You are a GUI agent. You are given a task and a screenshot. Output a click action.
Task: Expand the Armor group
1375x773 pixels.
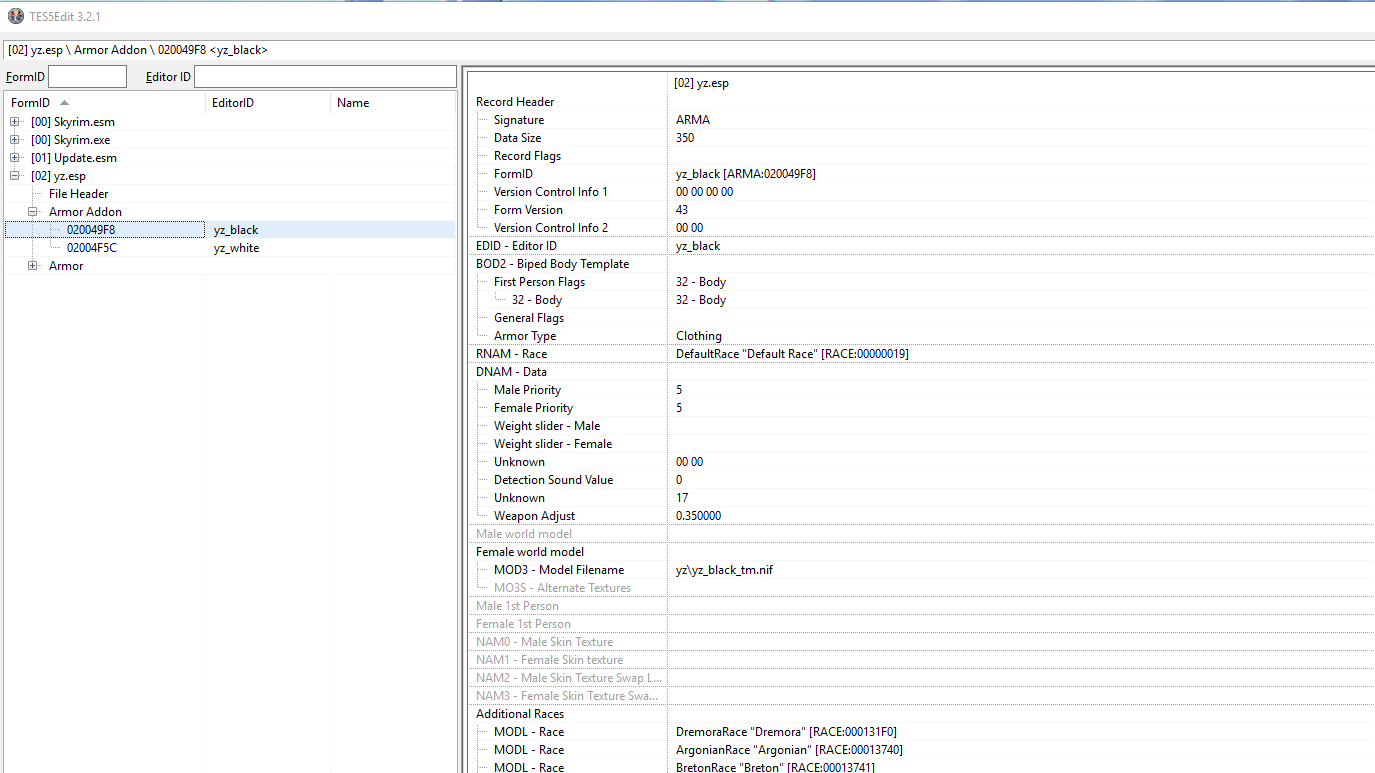pyautogui.click(x=34, y=266)
